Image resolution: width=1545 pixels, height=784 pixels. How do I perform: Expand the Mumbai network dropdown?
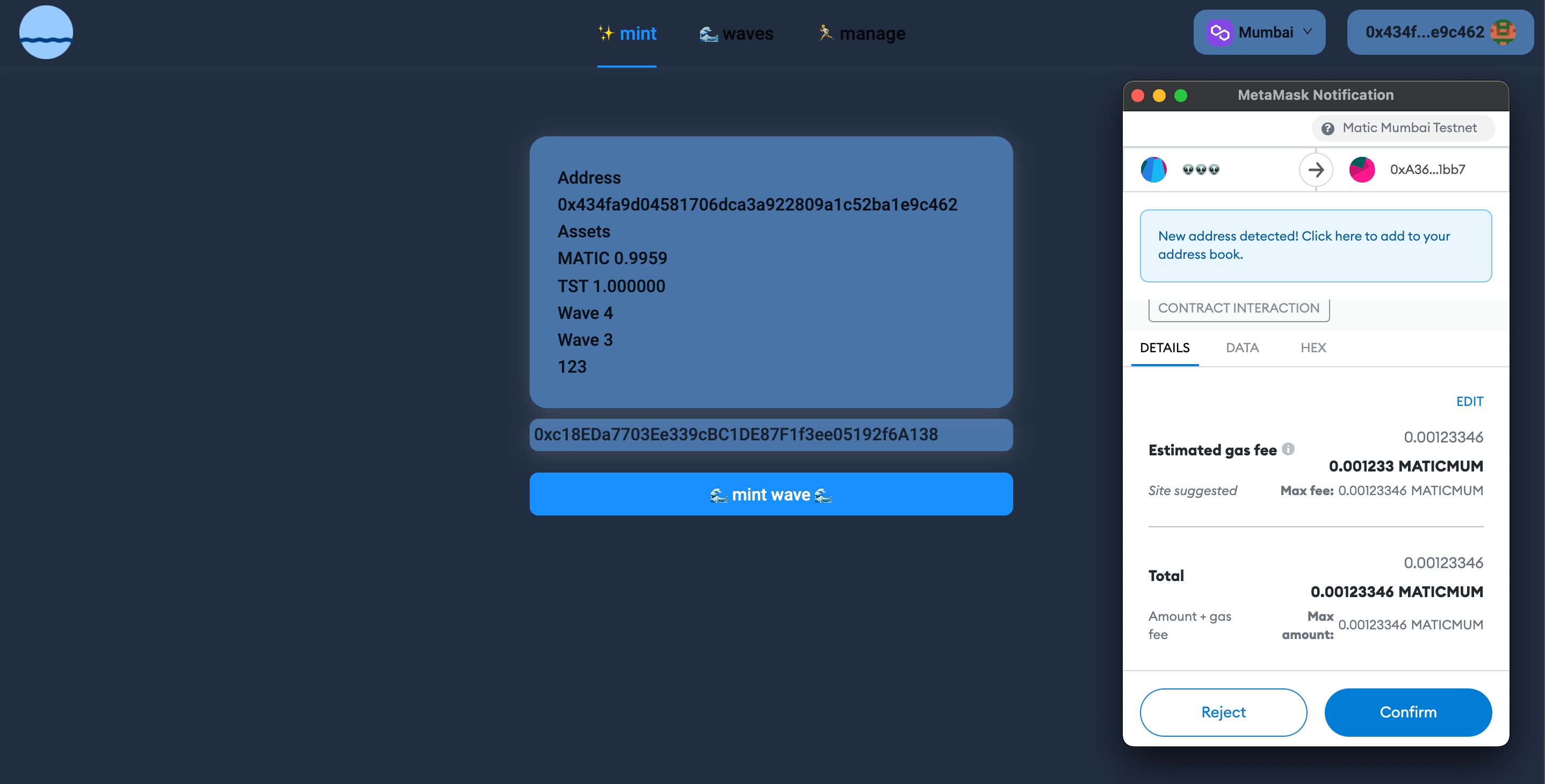[1259, 32]
